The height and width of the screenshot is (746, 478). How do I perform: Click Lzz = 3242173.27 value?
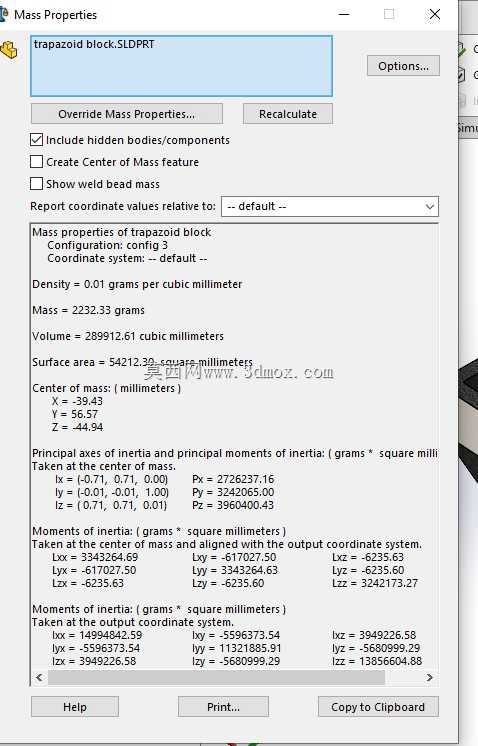click(x=375, y=583)
